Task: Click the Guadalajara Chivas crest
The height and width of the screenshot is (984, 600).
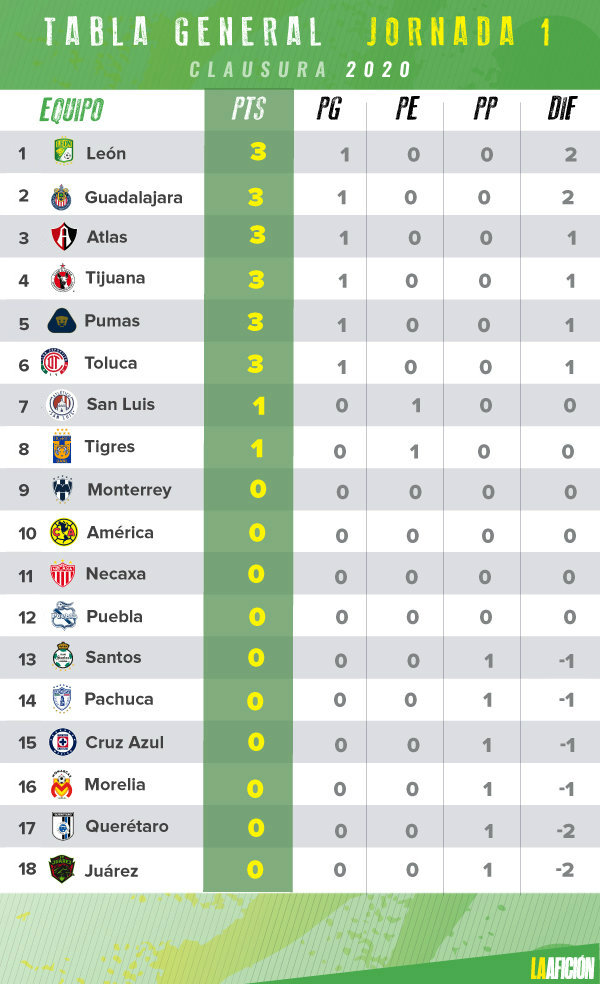Action: 61,197
